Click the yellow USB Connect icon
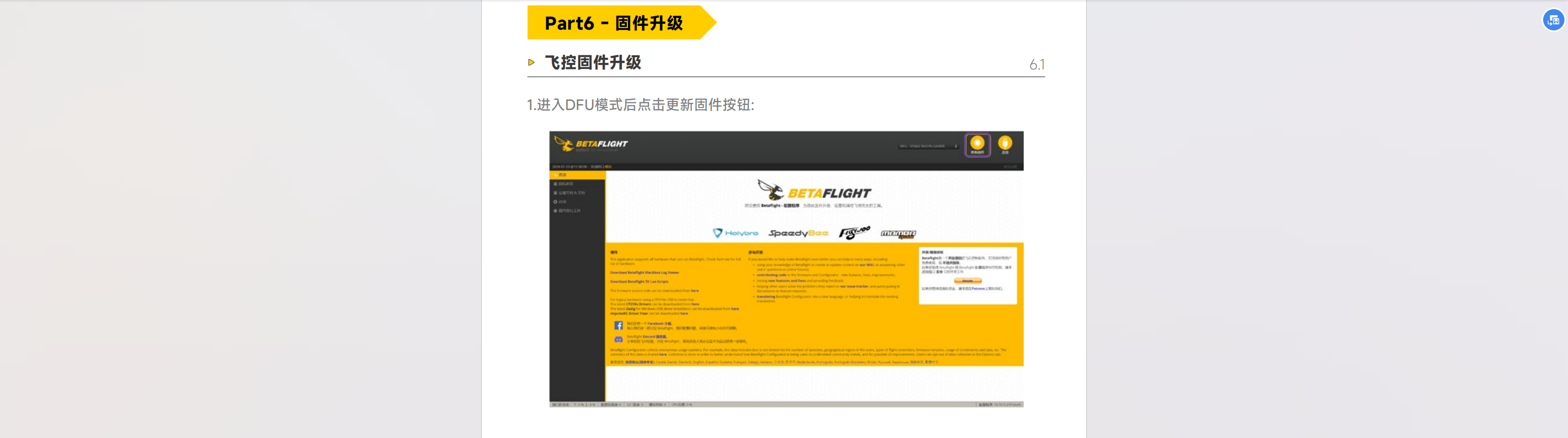 pos(1005,144)
